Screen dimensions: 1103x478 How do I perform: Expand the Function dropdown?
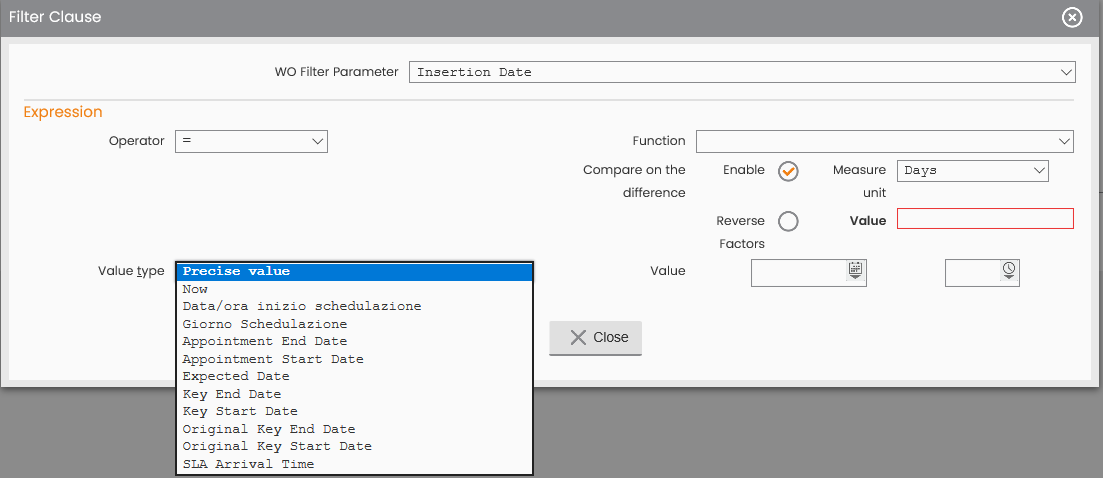click(x=885, y=141)
